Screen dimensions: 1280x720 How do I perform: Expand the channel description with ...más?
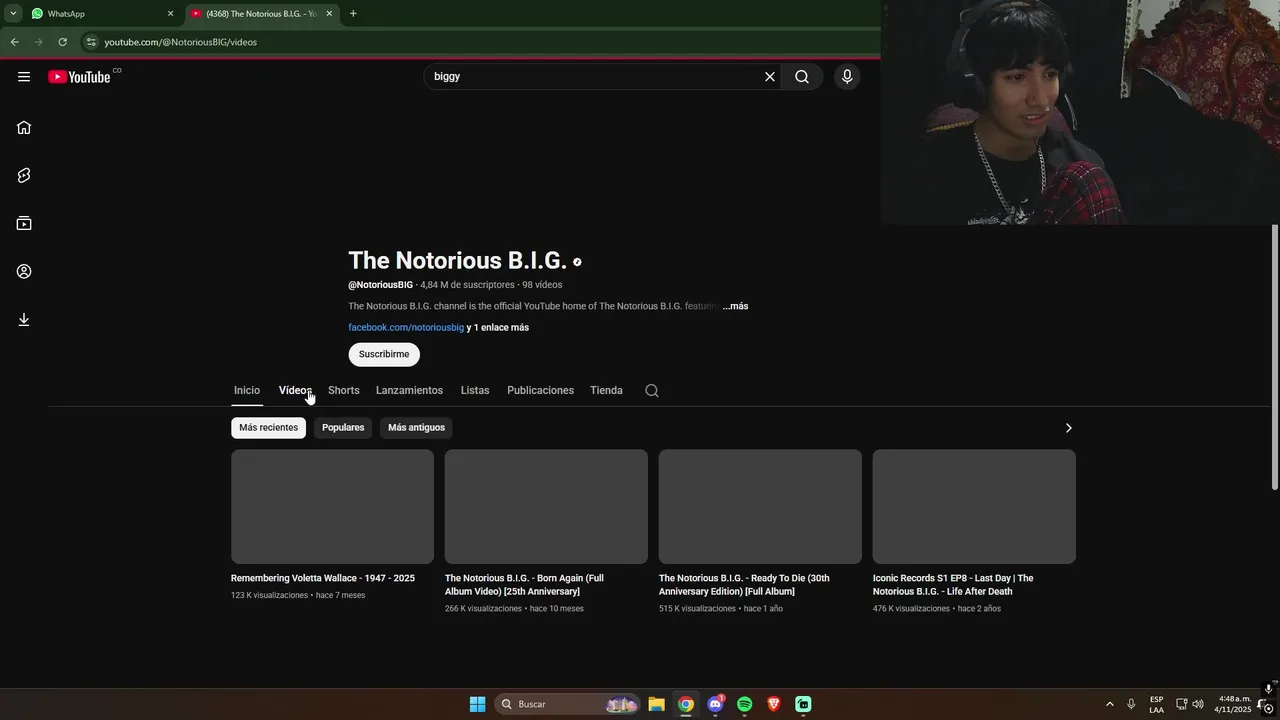click(x=736, y=306)
